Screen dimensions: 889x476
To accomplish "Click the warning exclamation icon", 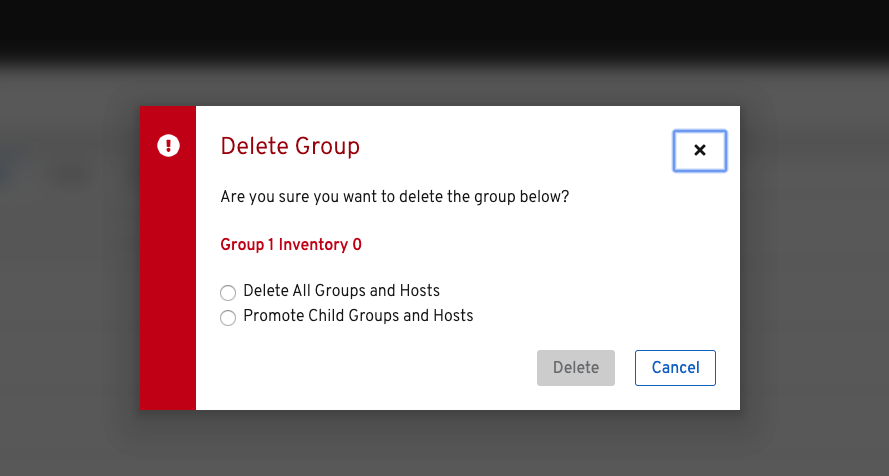I will coord(168,146).
